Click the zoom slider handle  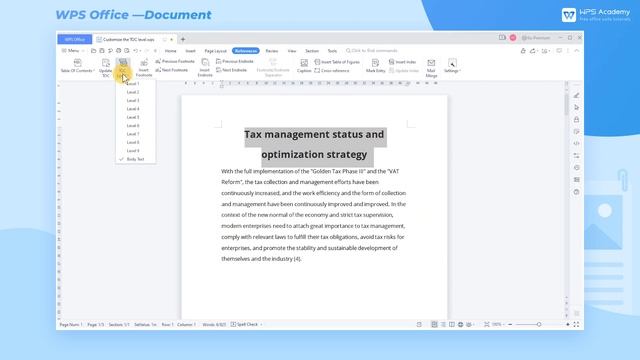(539, 324)
